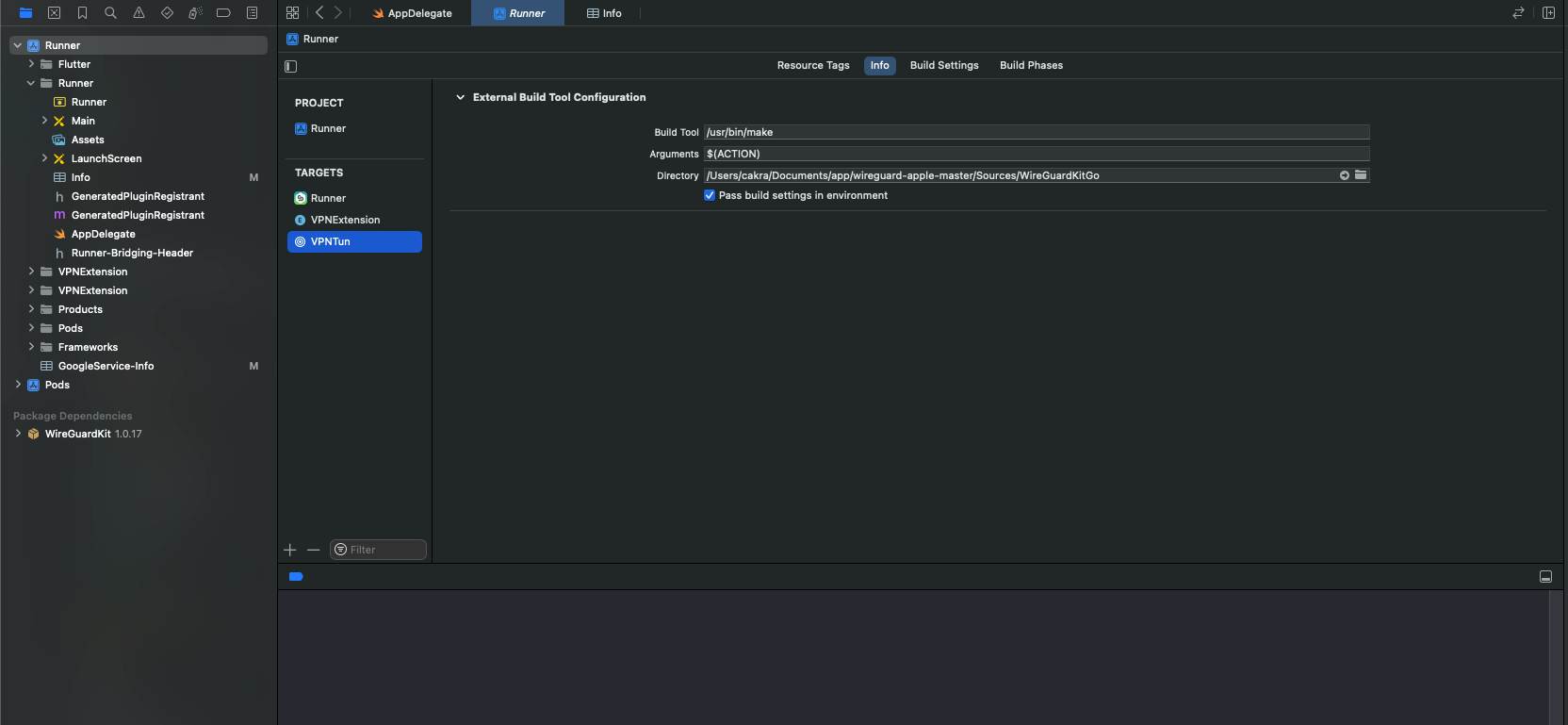Click the Build Tool path field
Image resolution: width=1568 pixels, height=725 pixels.
pos(1036,132)
